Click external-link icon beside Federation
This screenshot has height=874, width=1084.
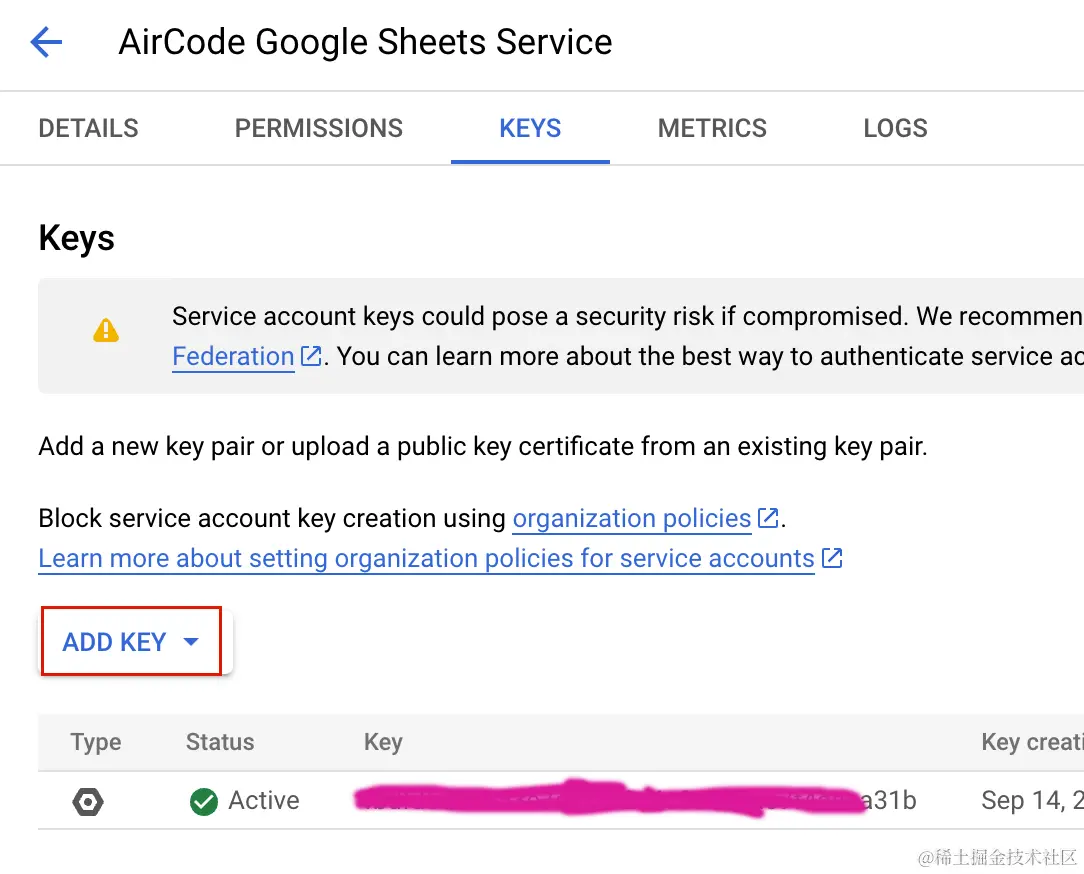312,357
